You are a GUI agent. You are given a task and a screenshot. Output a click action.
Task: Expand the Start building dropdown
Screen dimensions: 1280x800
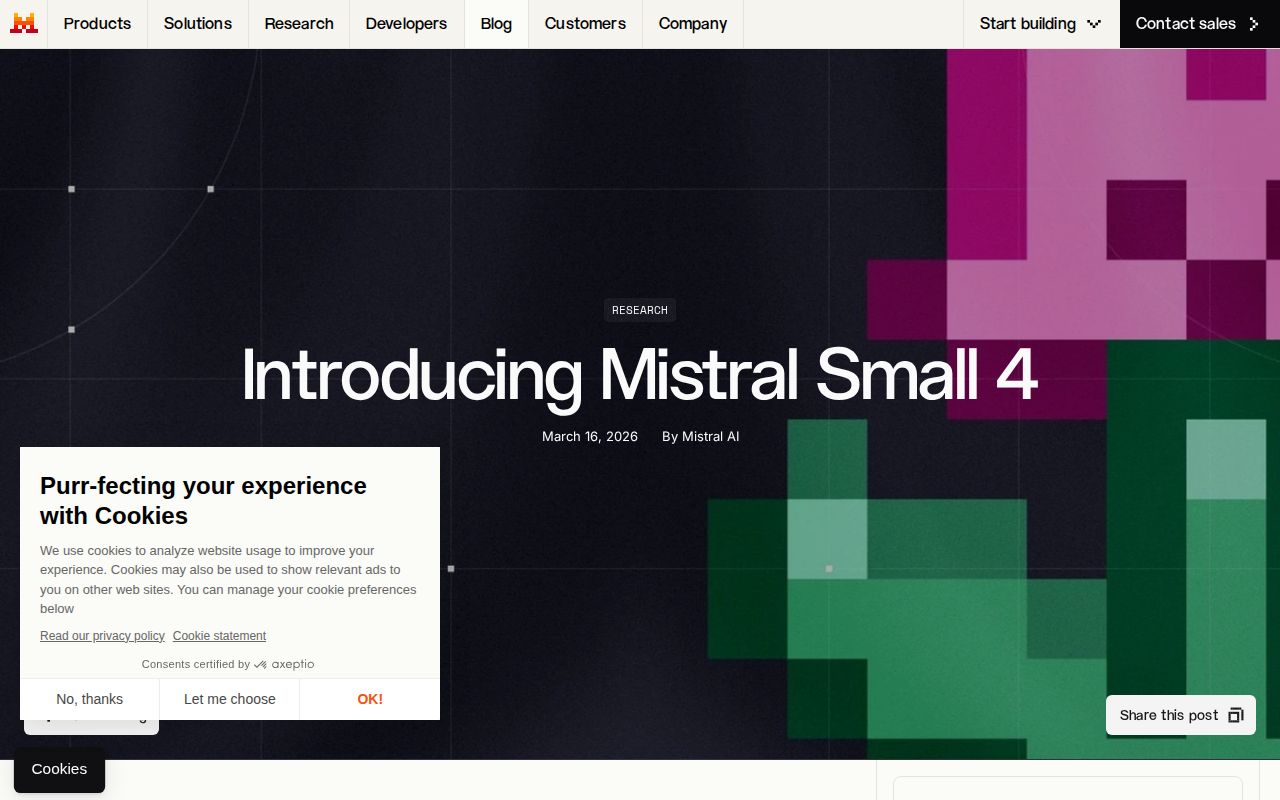1041,23
